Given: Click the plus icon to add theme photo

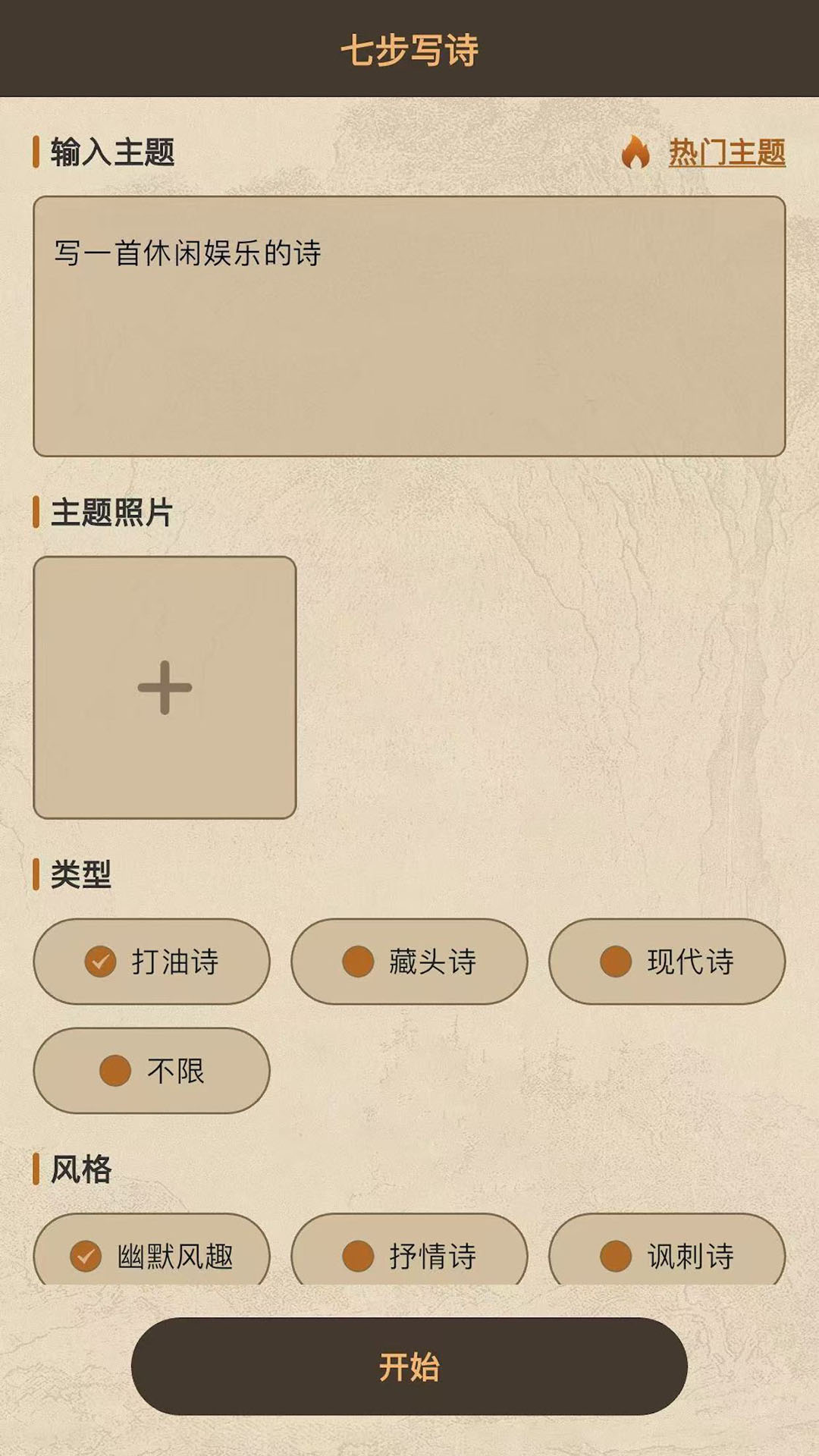Looking at the screenshot, I should click(164, 689).
